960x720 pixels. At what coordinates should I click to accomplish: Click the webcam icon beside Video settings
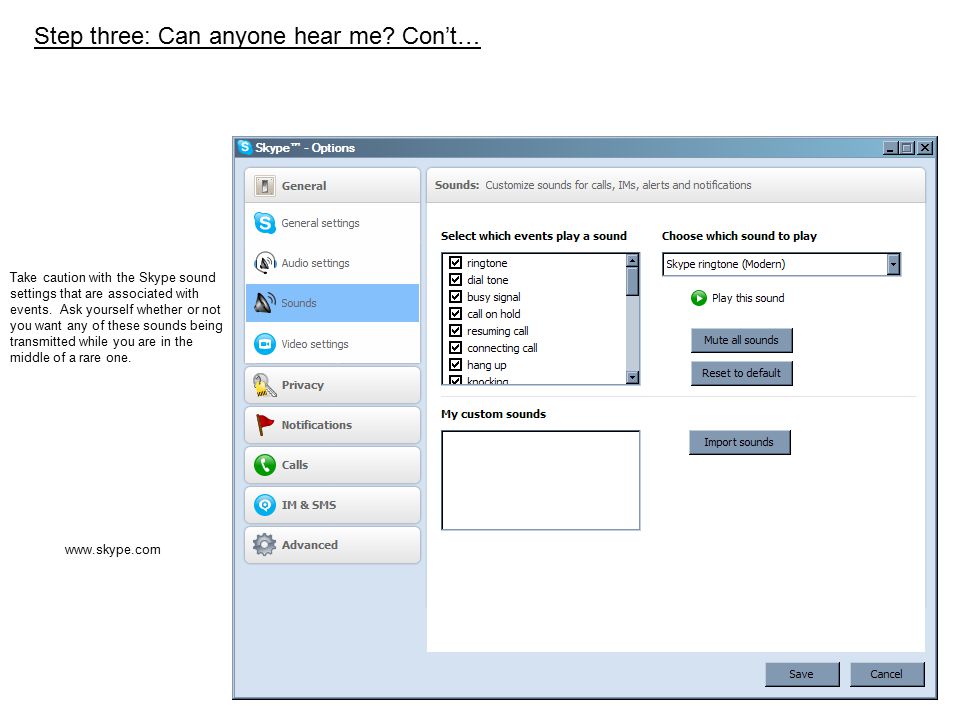[264, 344]
